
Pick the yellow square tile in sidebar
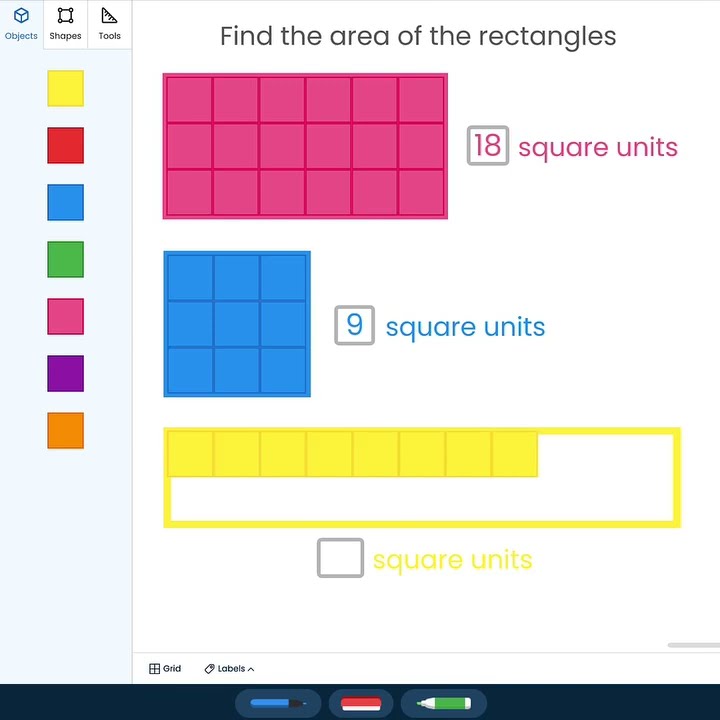[66, 88]
